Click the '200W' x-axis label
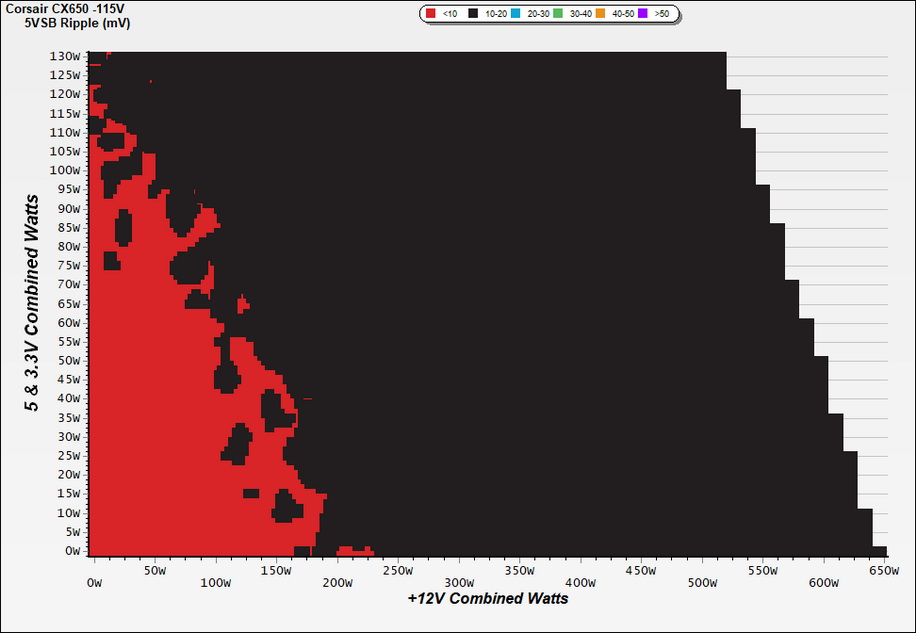 (337, 583)
